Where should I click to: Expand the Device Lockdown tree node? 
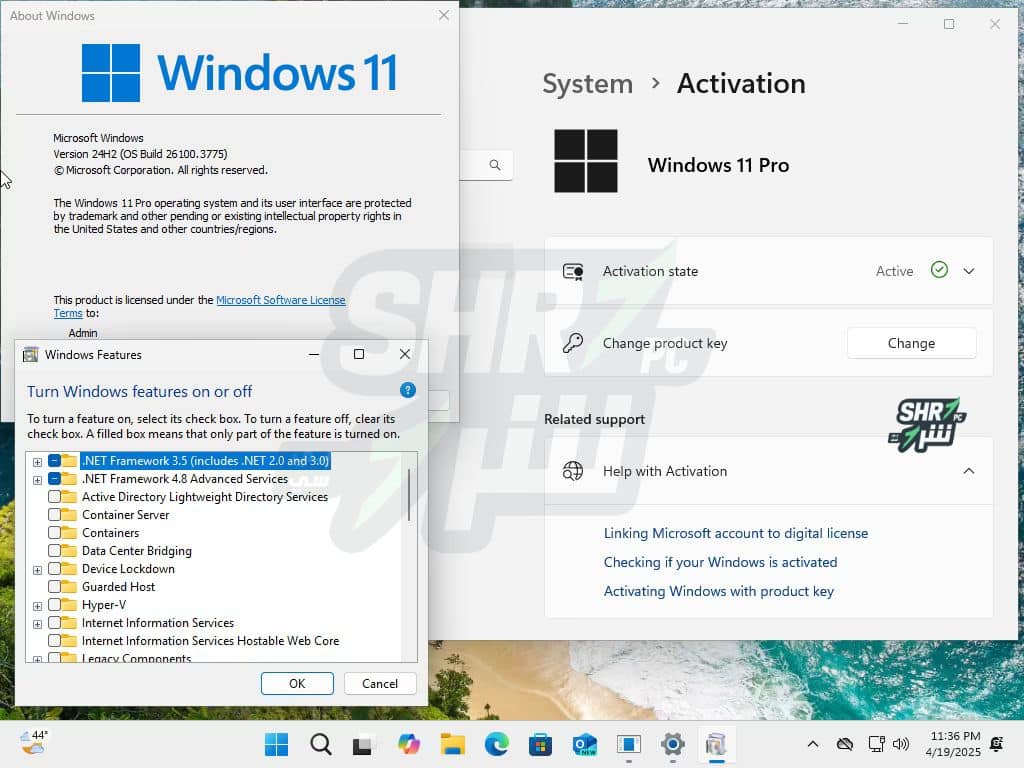coord(37,570)
